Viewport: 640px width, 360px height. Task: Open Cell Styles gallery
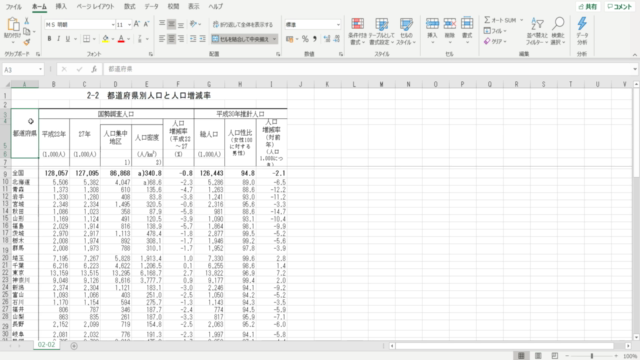point(406,31)
